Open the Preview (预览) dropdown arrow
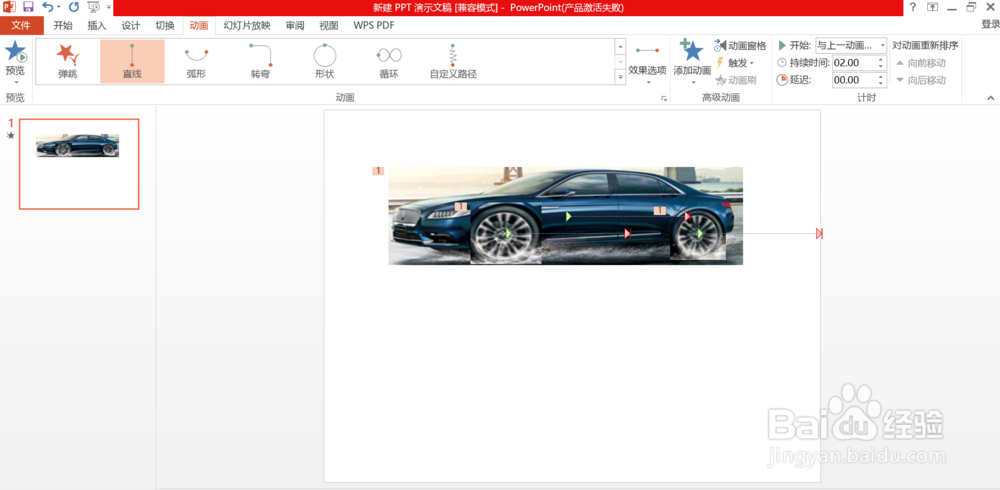This screenshot has width=1000, height=490. [15, 82]
